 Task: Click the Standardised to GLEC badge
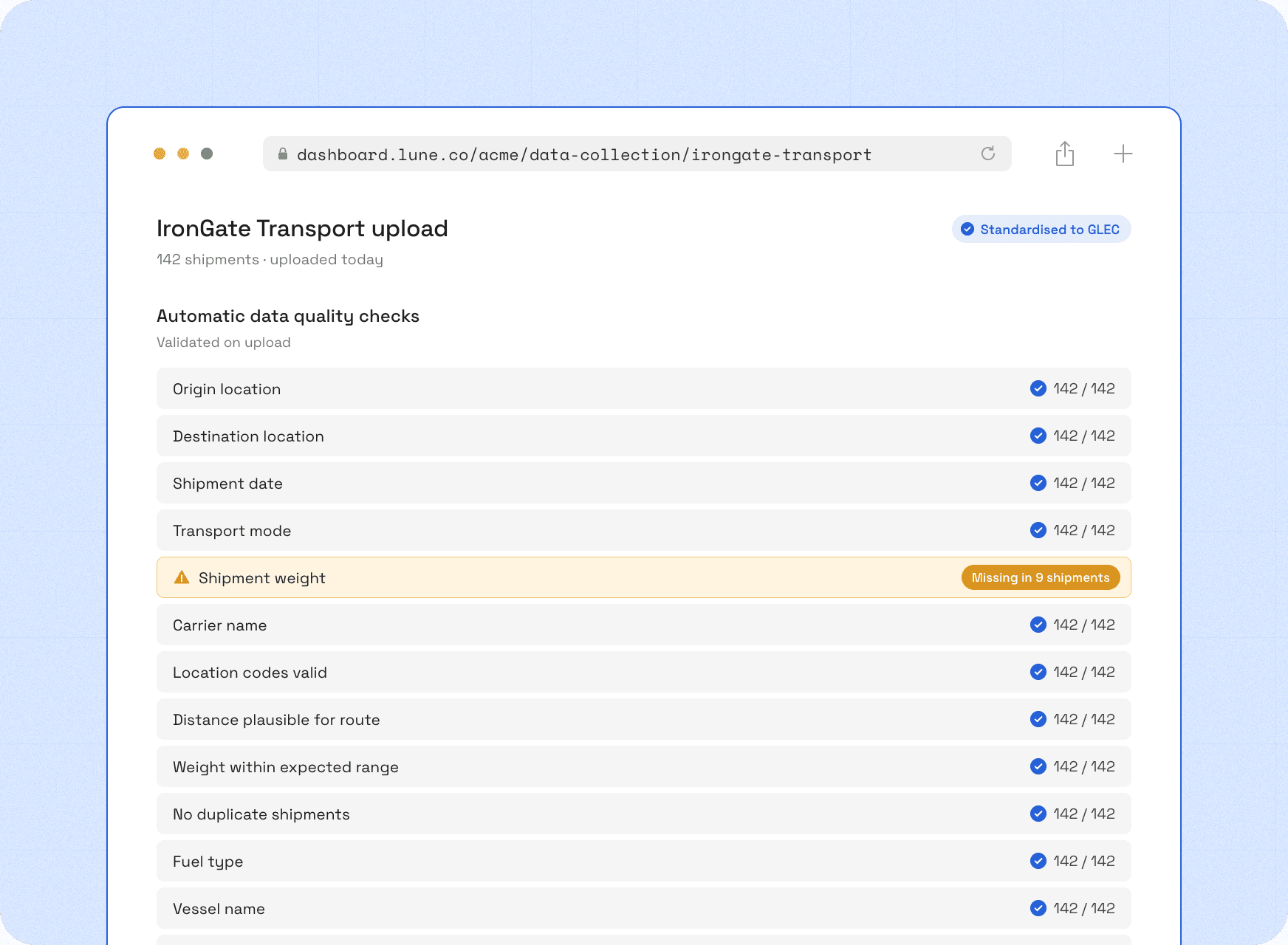(1041, 229)
